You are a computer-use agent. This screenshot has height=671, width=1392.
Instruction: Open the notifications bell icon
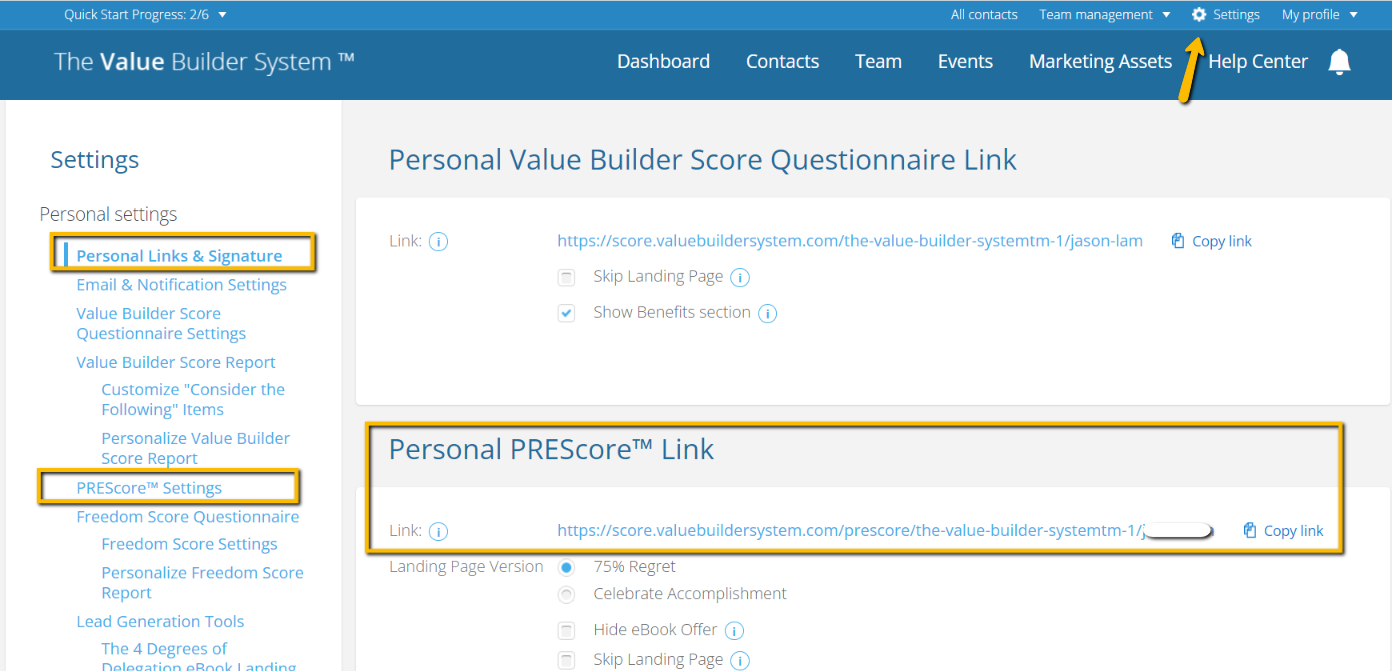click(x=1339, y=62)
